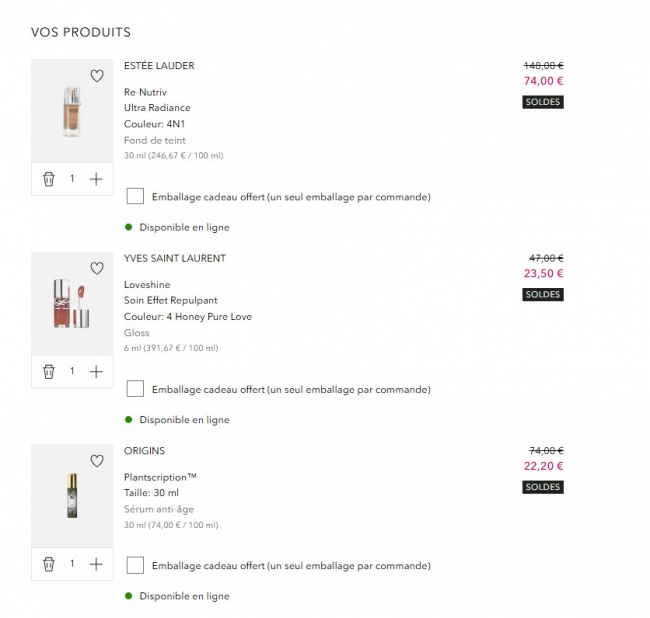Click the Origins brand name
The width and height of the screenshot is (650, 618).
pos(144,451)
